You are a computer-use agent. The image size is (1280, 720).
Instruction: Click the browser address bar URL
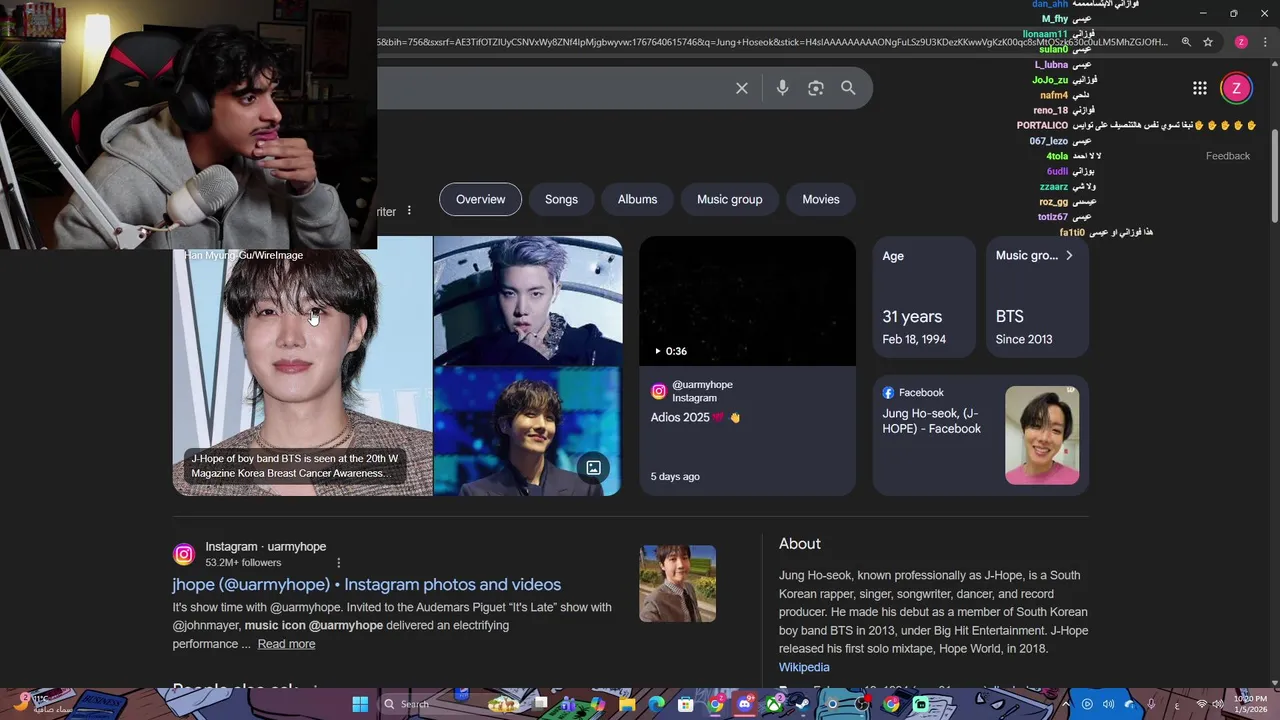[x=770, y=42]
